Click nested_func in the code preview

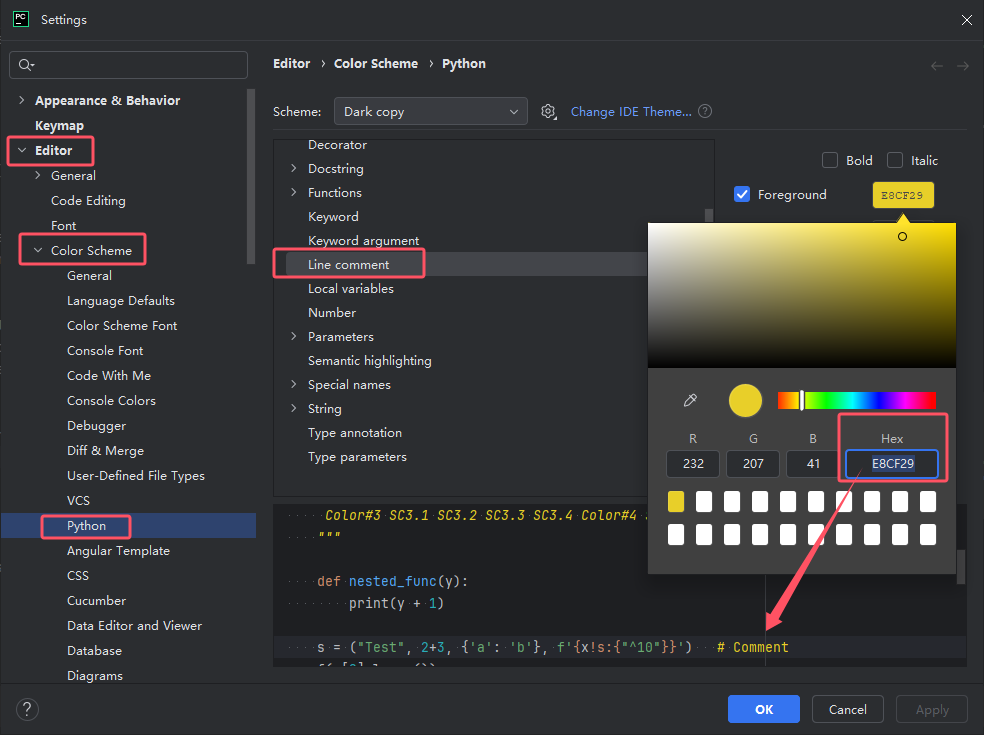tap(393, 581)
